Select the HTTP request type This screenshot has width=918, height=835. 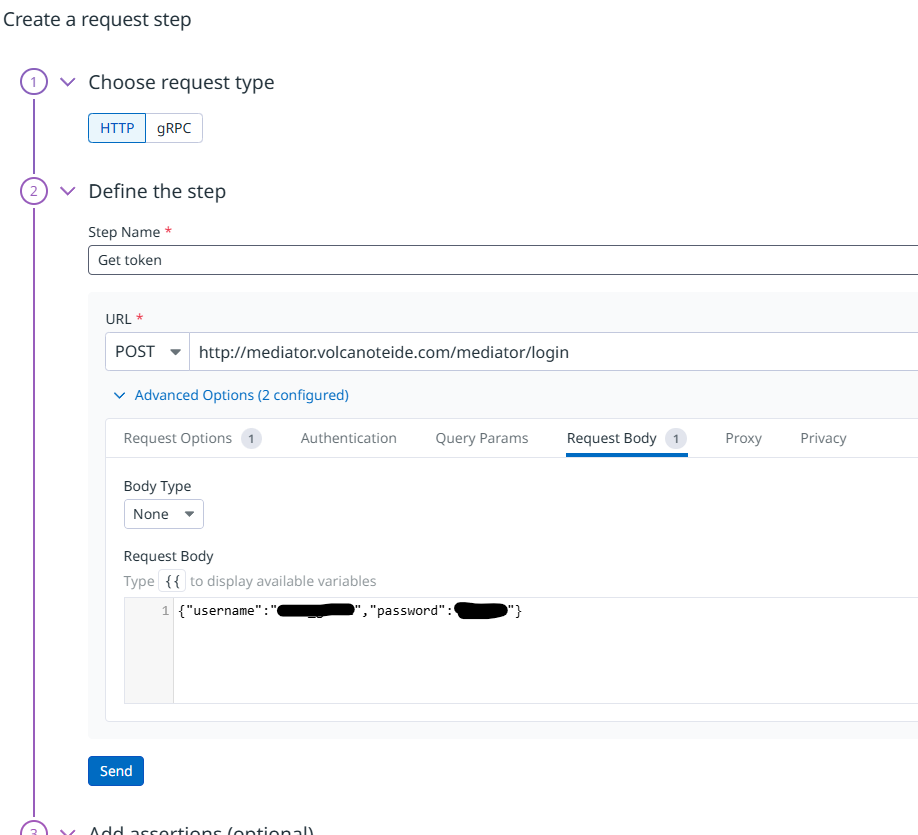point(117,128)
